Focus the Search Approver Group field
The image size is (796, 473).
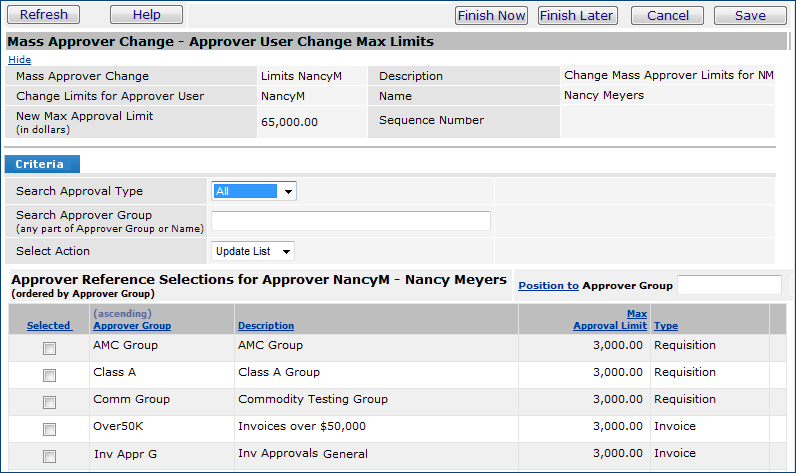[x=350, y=221]
